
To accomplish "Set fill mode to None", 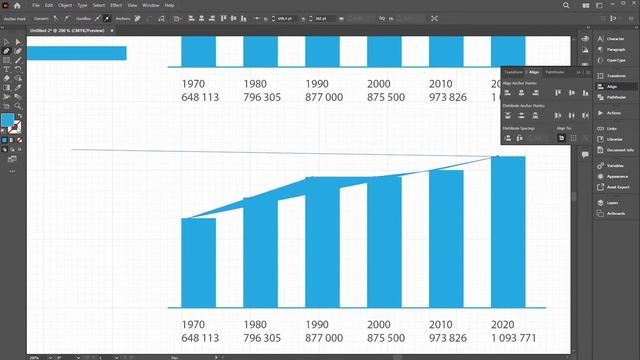I will (x=19, y=140).
